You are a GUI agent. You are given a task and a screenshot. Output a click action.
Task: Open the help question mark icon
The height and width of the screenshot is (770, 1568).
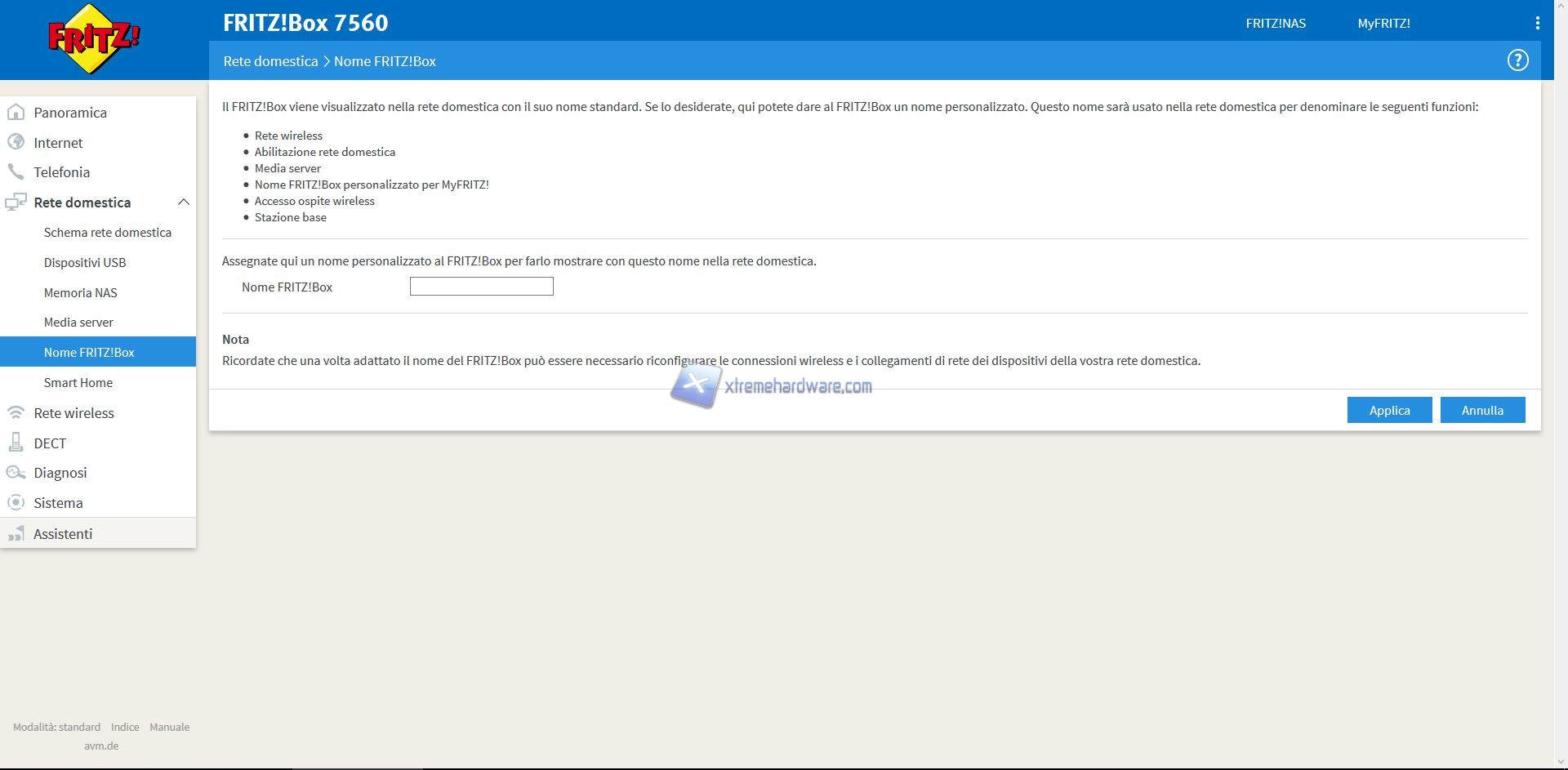coord(1517,60)
